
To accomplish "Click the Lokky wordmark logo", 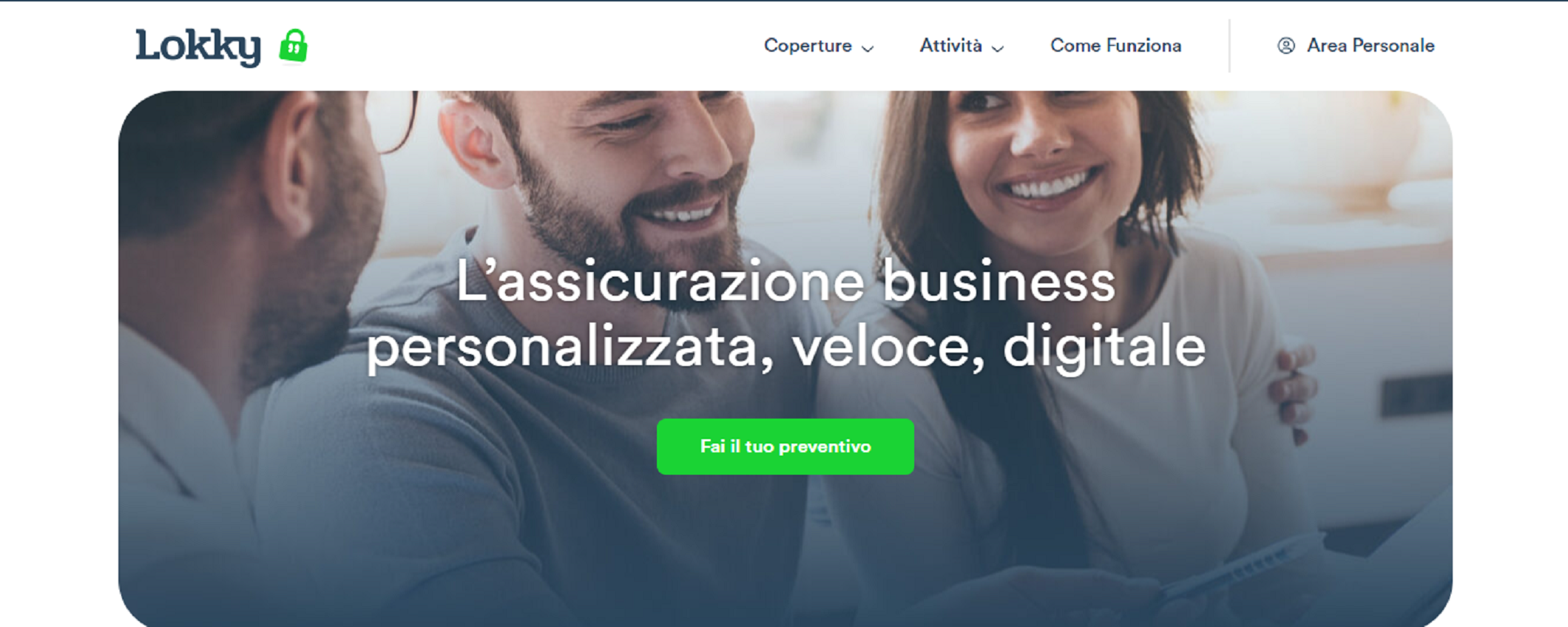I will tap(198, 47).
